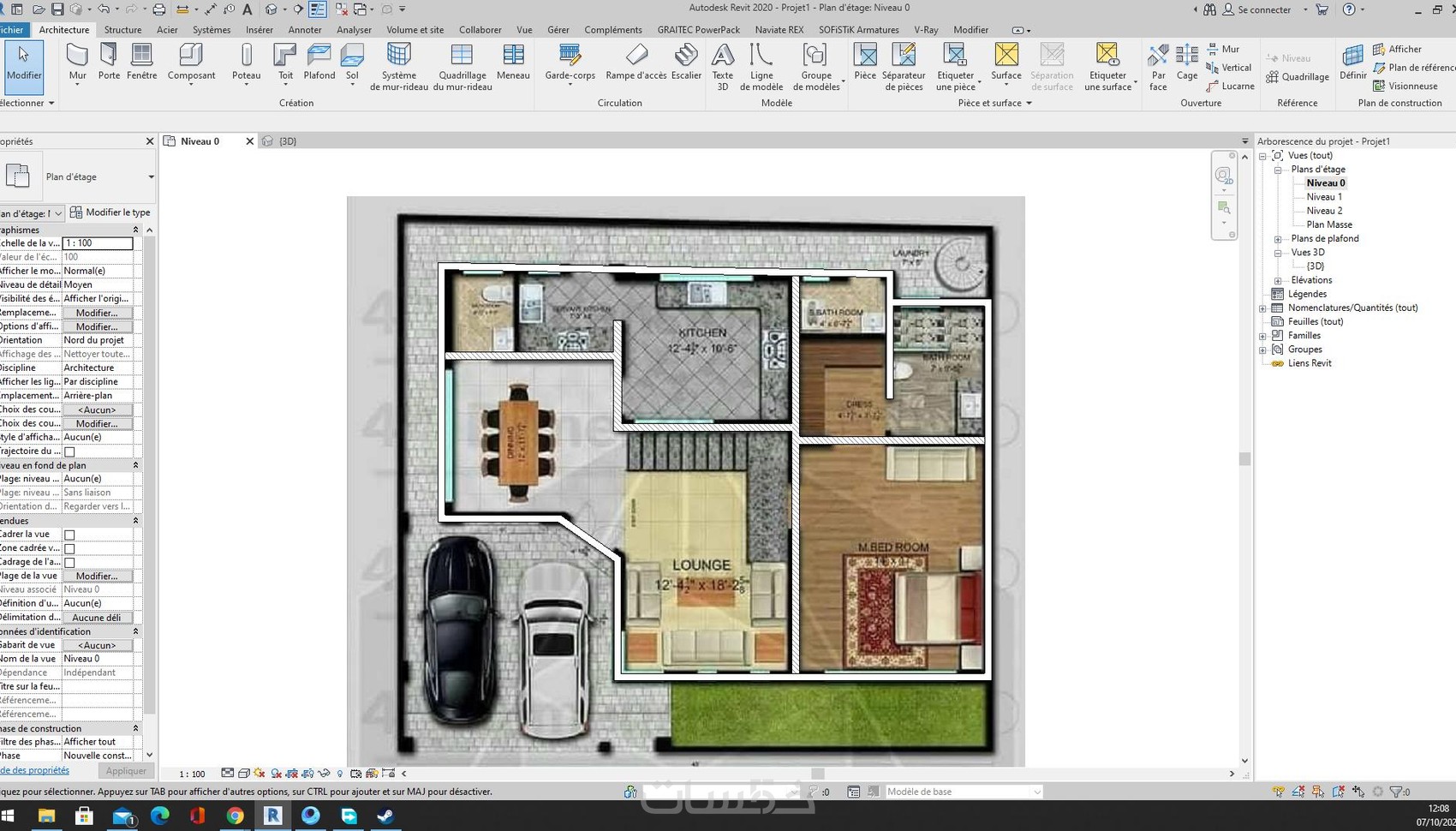Screen dimensions: 1456x831
Task: Collapse the Vues 3D tree node
Action: click(x=1278, y=253)
